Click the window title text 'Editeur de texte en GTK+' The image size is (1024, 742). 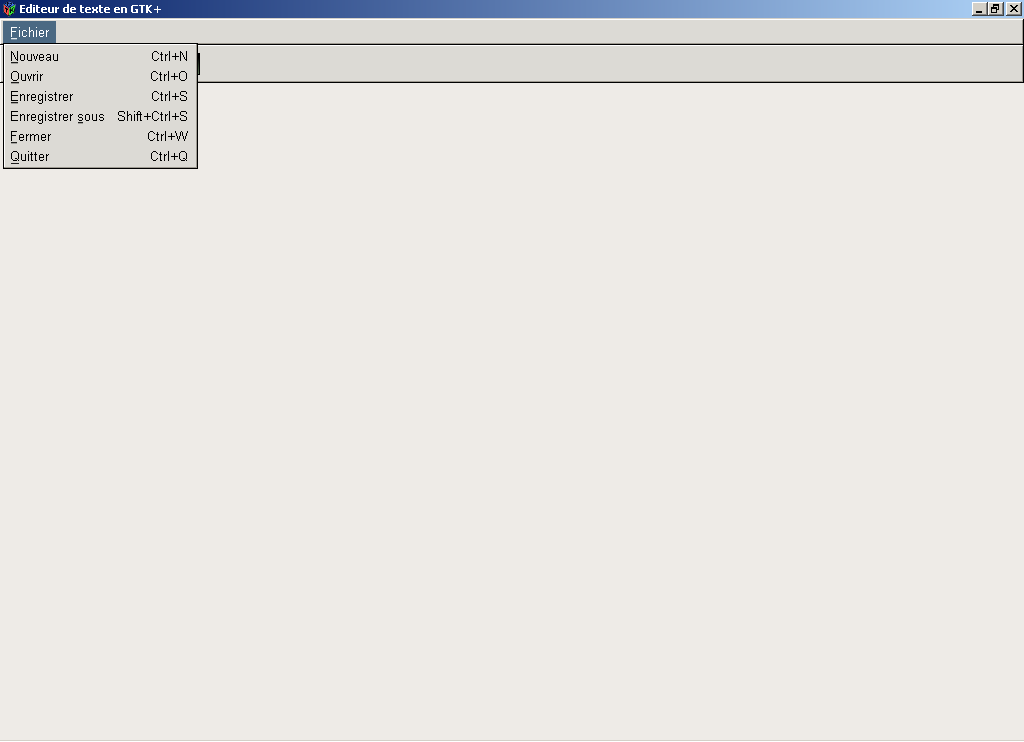(90, 9)
